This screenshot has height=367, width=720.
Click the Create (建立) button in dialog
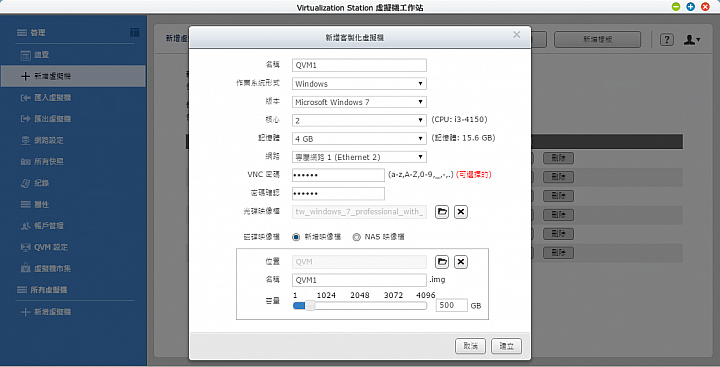pos(506,346)
